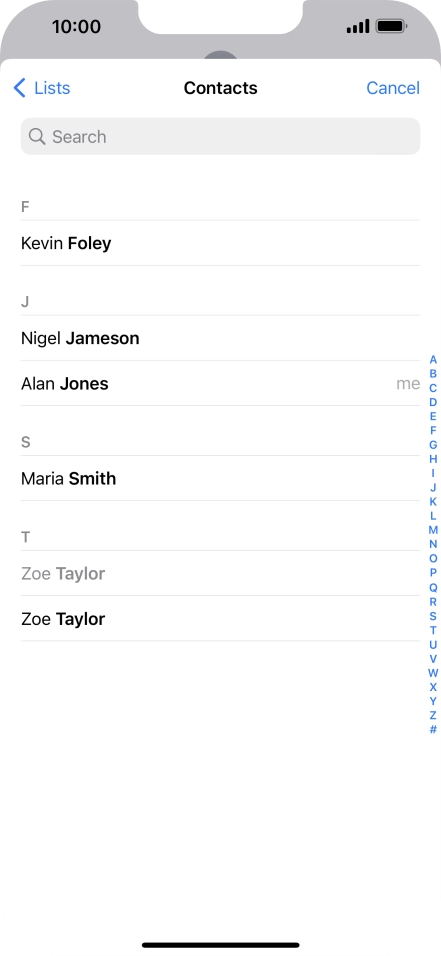The width and height of the screenshot is (441, 956).
Task: Choose Alan Jones marked as me
Action: tap(220, 383)
